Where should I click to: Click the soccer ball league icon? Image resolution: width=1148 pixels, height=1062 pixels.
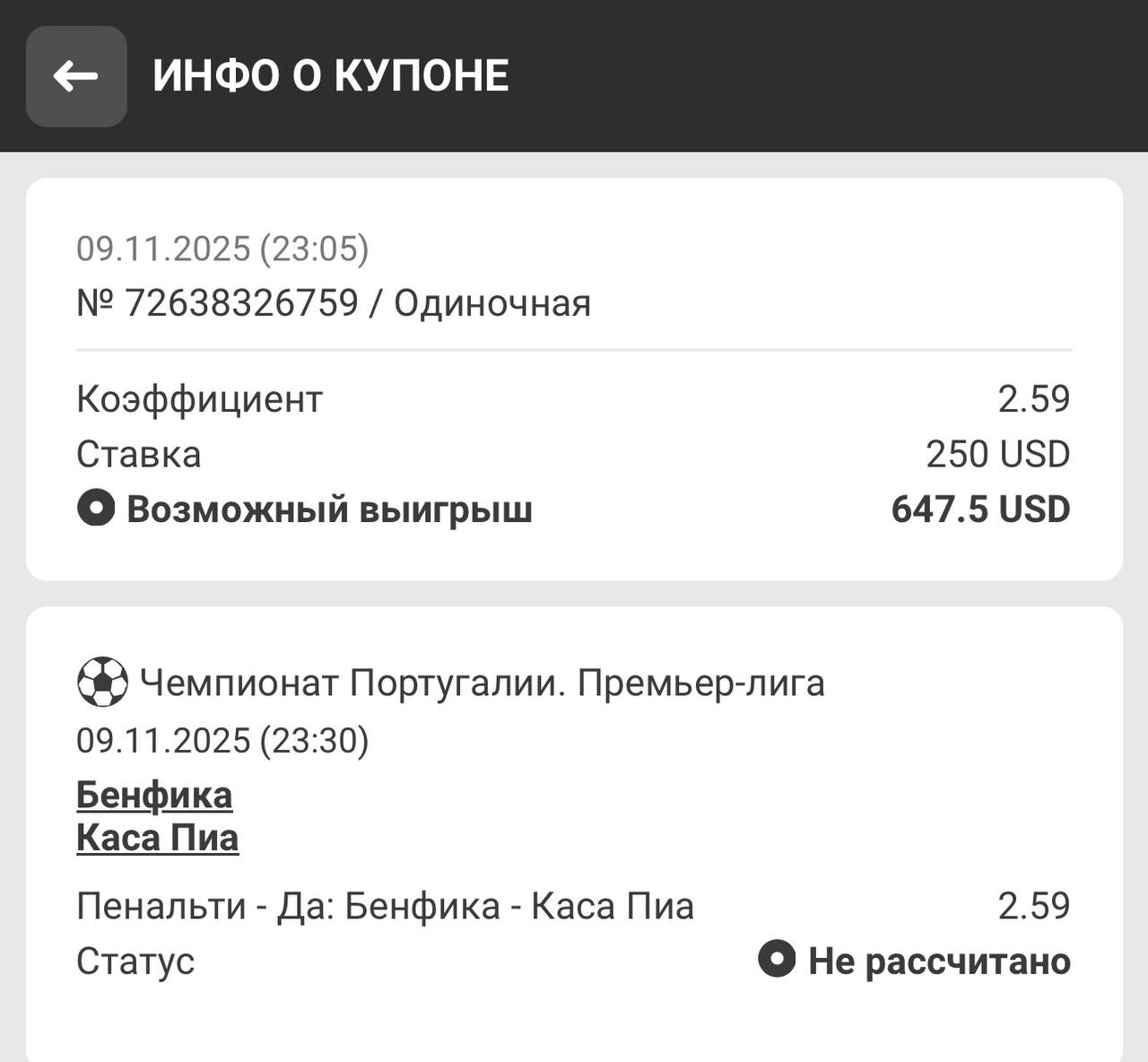[x=102, y=683]
